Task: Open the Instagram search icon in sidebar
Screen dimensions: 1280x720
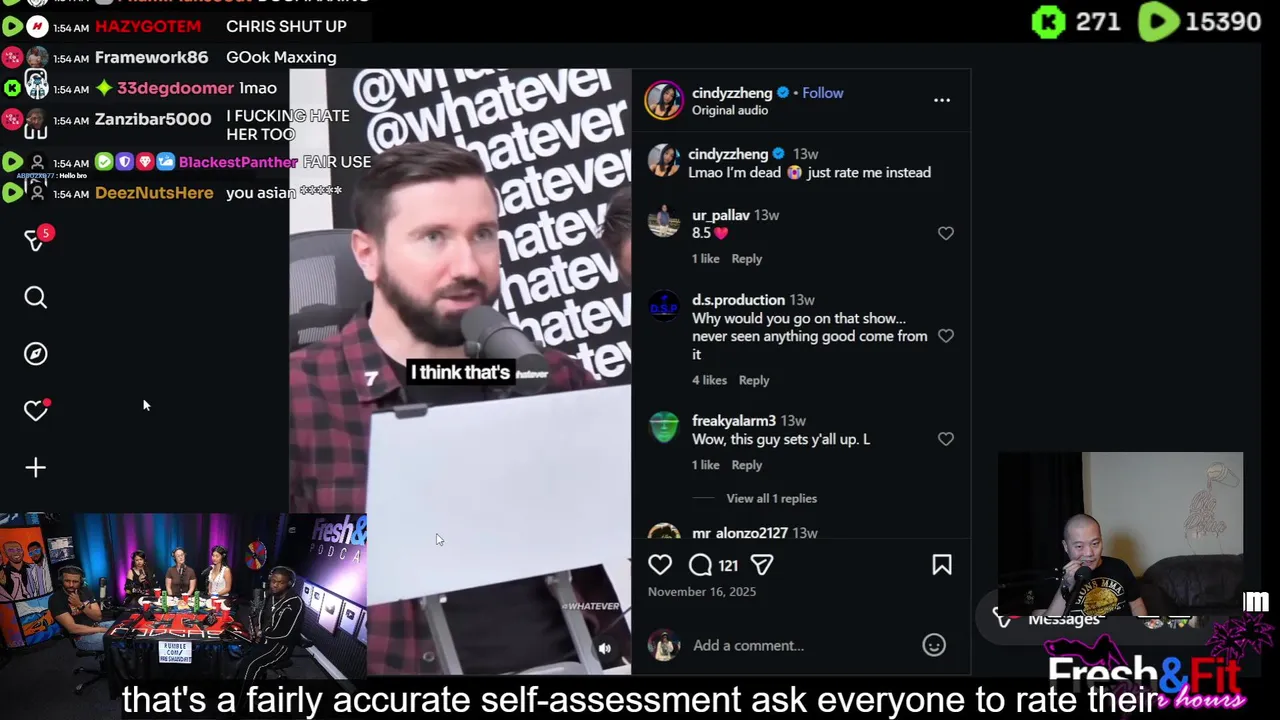Action: 35,297
